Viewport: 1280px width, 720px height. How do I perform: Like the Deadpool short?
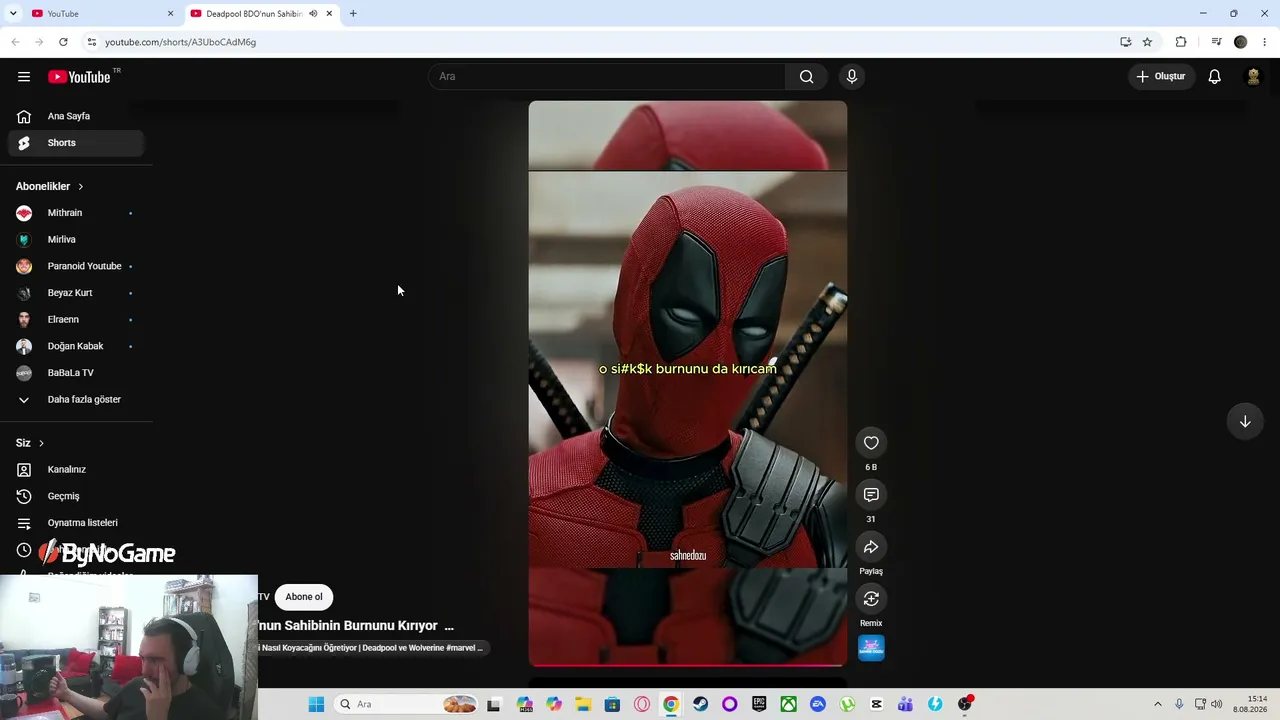[x=871, y=443]
